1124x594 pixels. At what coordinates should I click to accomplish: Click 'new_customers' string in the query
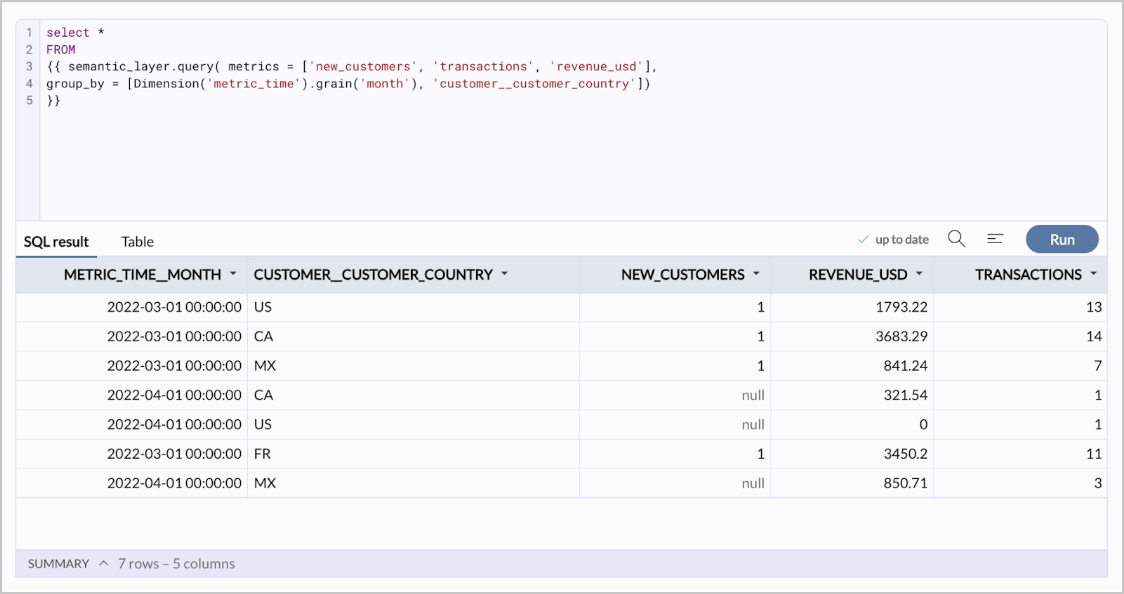tap(363, 67)
